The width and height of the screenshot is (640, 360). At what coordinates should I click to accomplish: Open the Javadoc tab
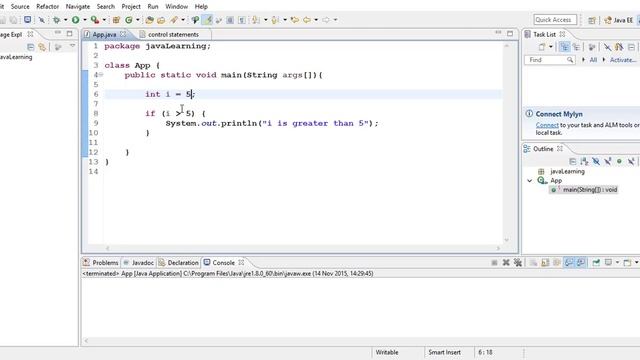[x=139, y=262]
